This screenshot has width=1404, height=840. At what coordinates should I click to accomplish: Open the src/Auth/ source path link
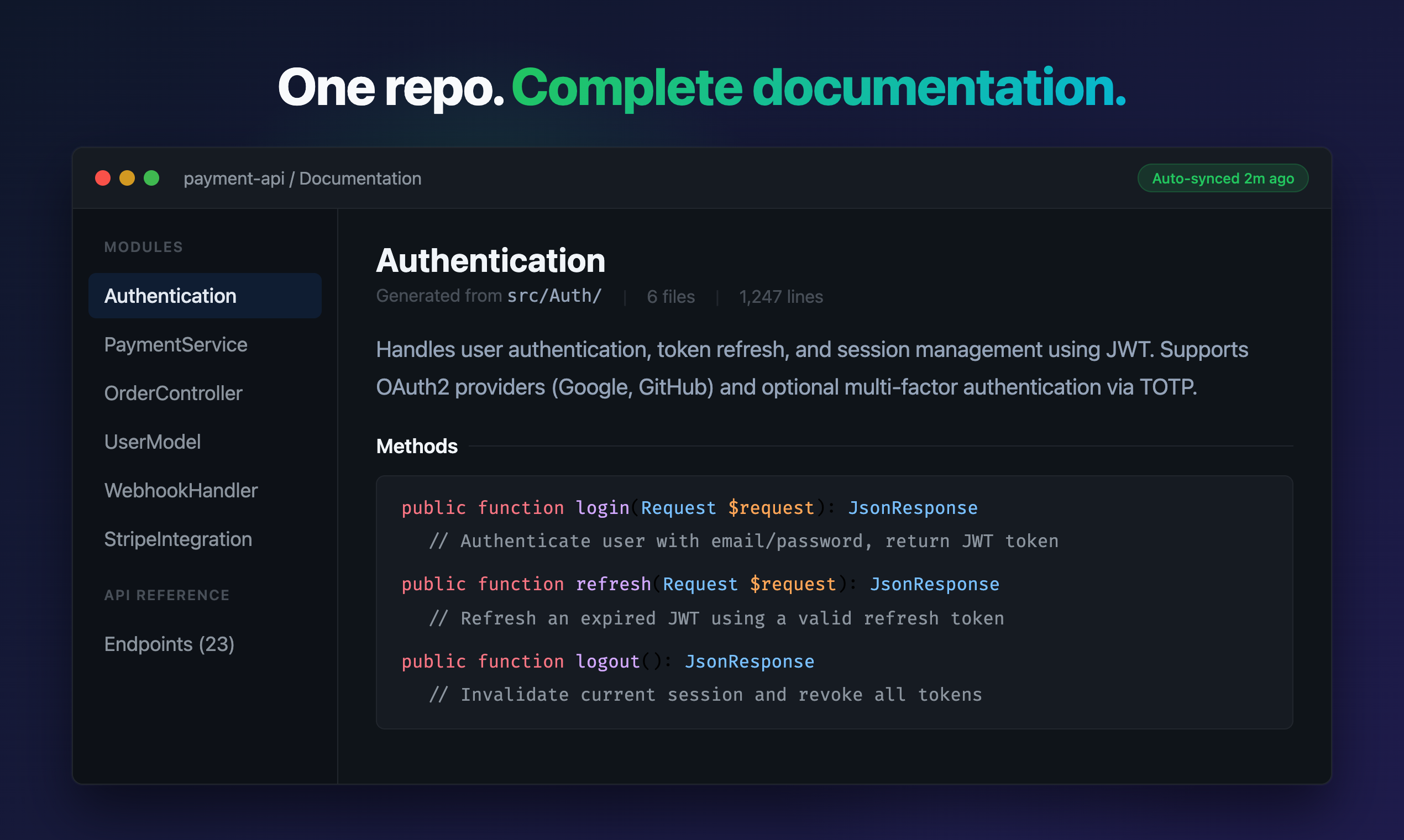(x=553, y=295)
